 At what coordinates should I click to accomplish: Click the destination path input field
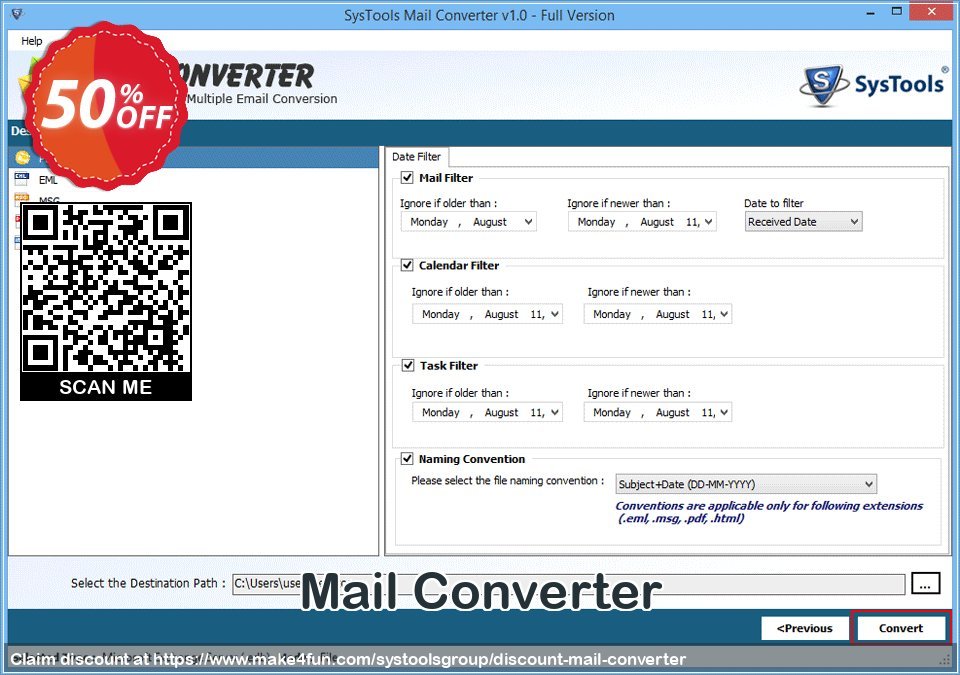tap(568, 584)
